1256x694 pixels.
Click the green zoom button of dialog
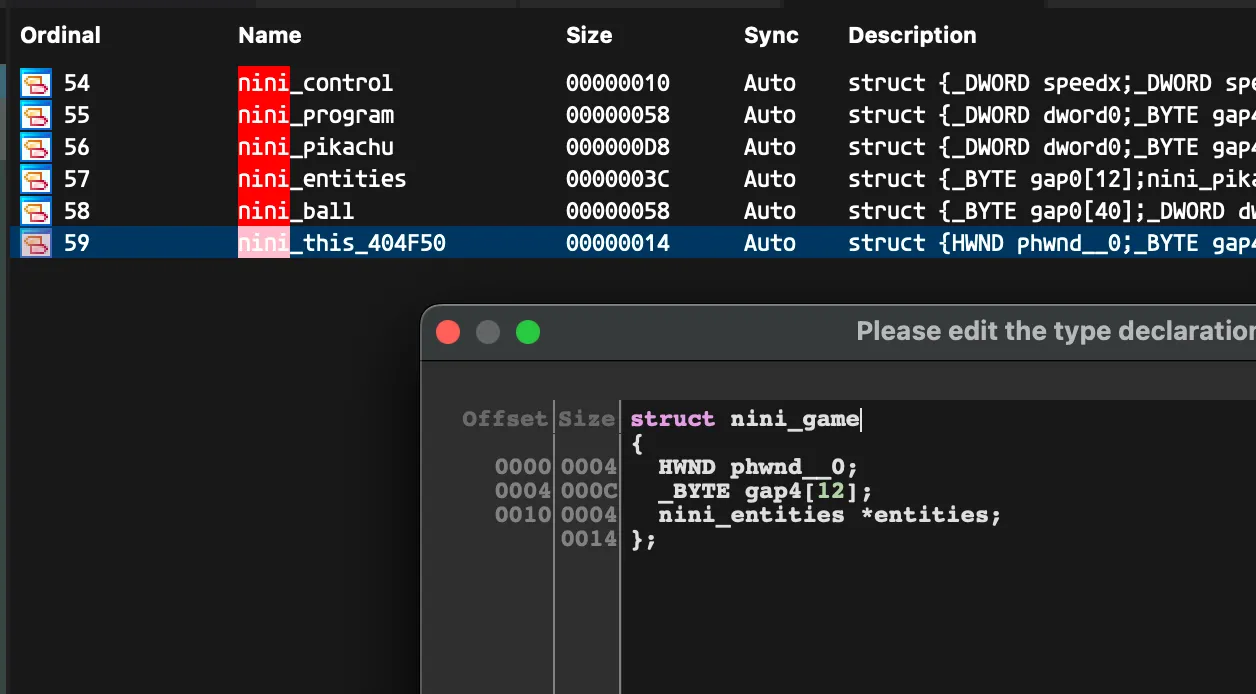click(528, 332)
